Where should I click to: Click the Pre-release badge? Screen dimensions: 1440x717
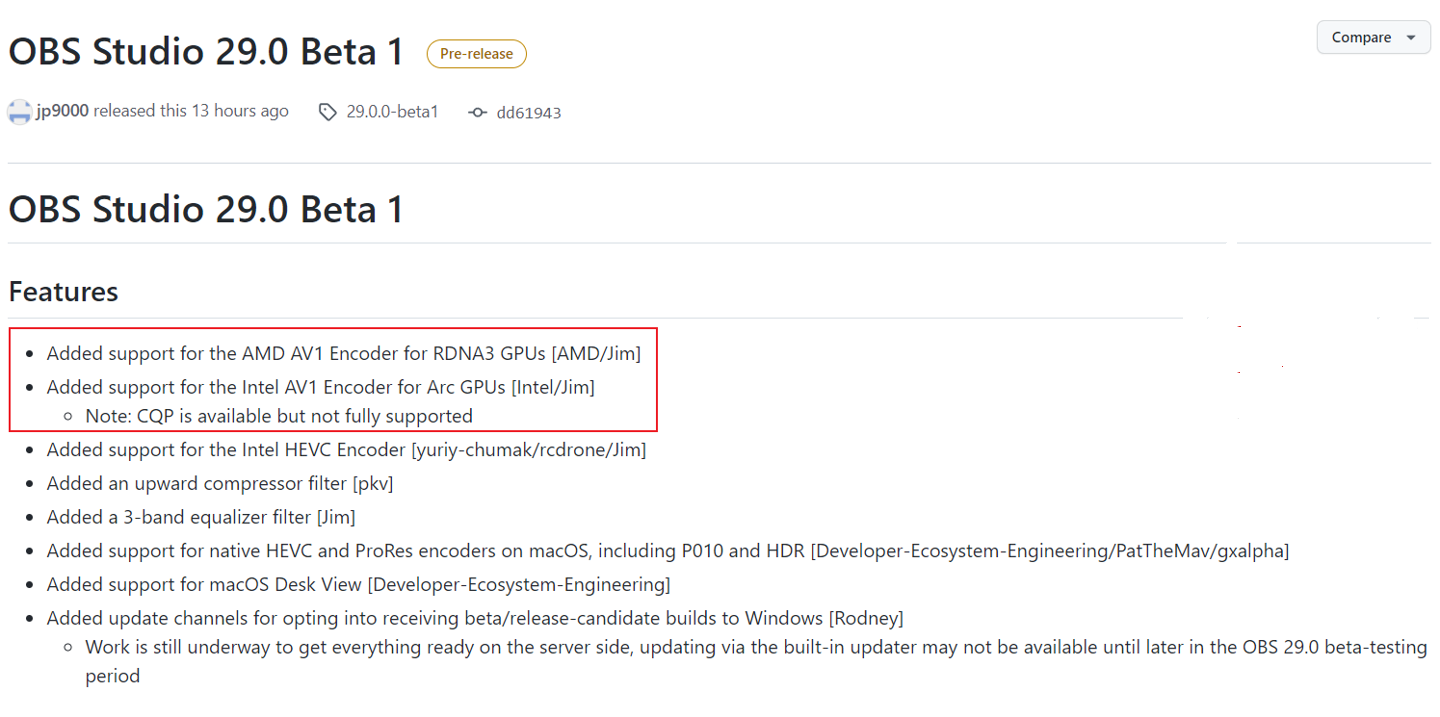click(x=476, y=54)
